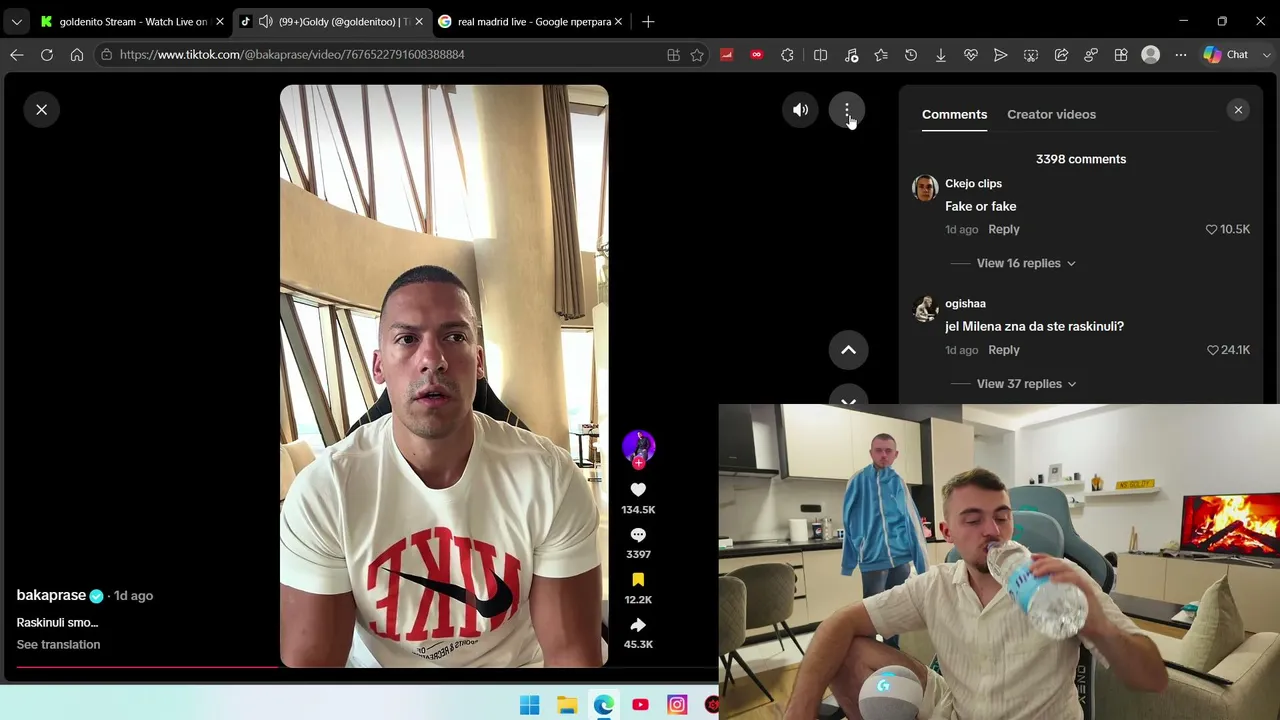The width and height of the screenshot is (1280, 720).
Task: Open Ckejo clips commenter profile picture
Action: pos(925,188)
